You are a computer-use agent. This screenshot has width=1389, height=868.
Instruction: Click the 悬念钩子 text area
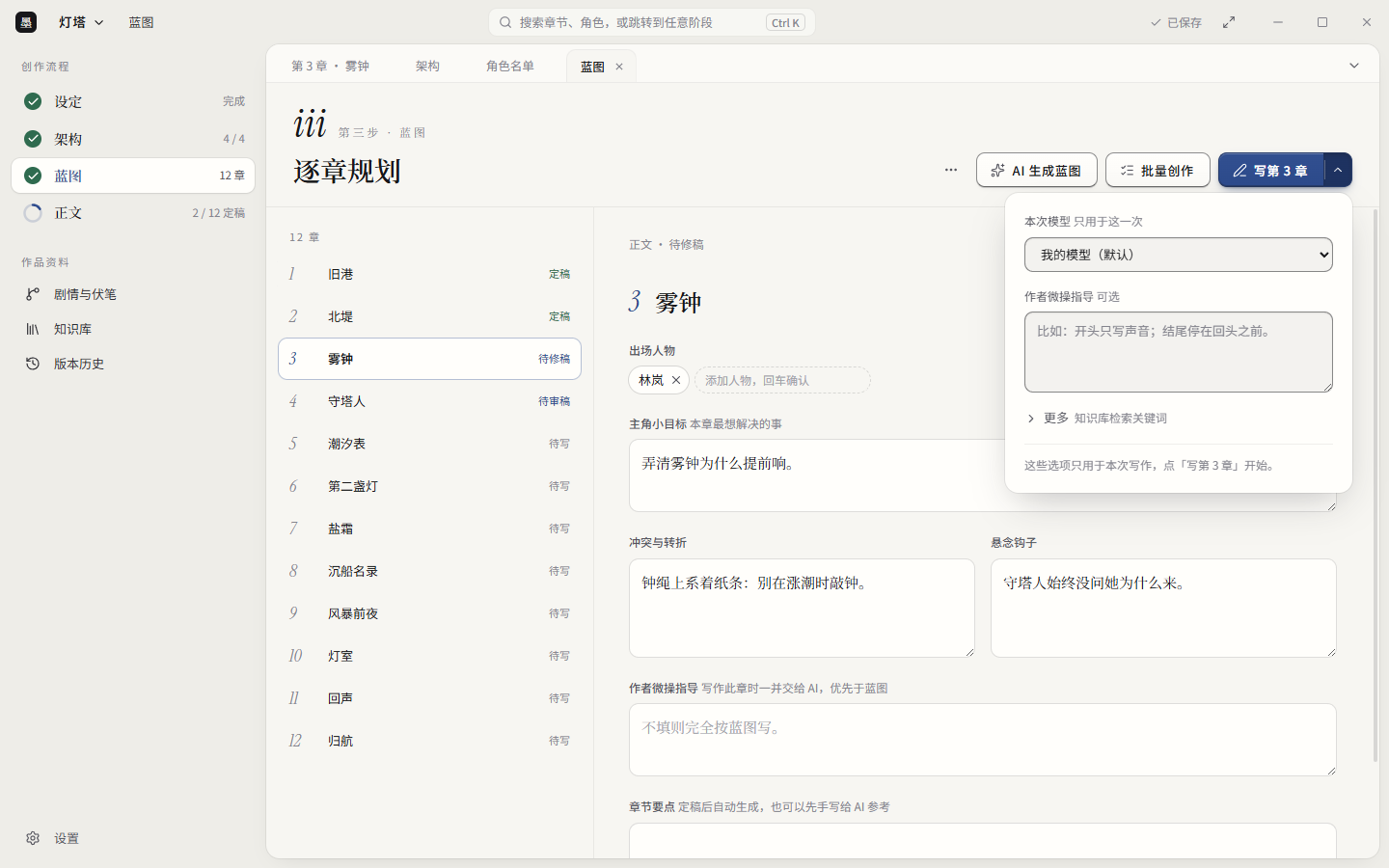(x=1163, y=608)
